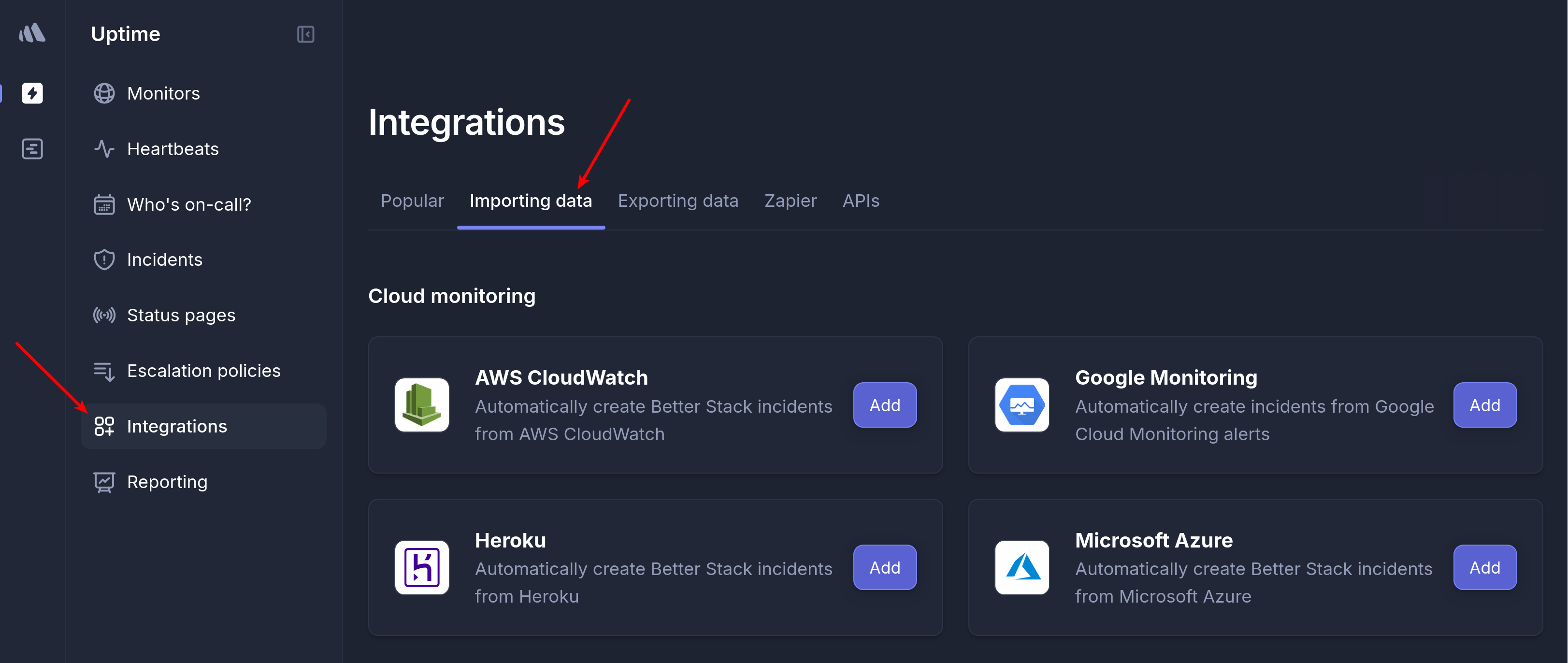Select Integrations in the sidebar

point(203,426)
